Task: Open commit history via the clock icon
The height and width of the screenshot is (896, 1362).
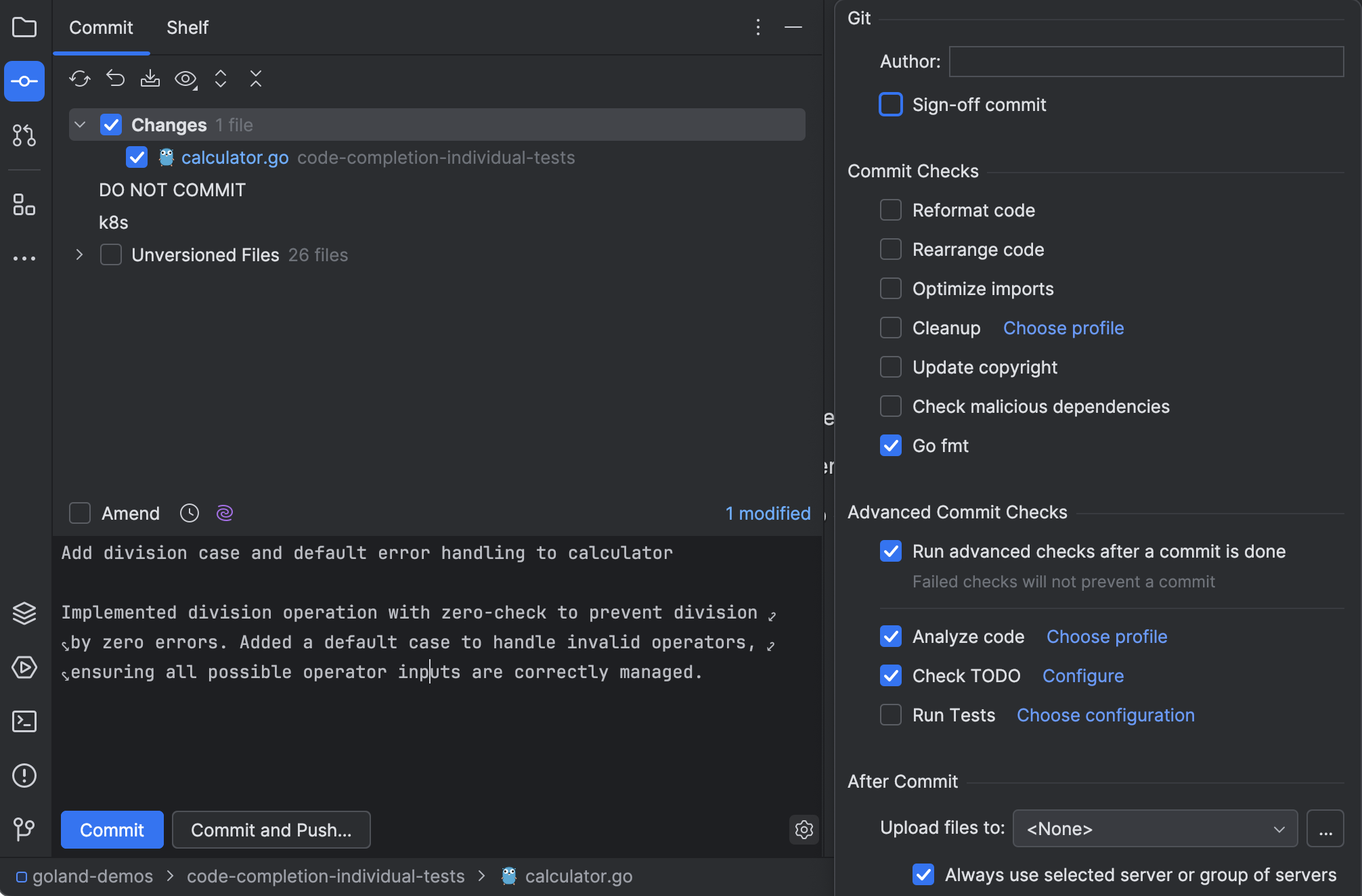Action: click(189, 513)
